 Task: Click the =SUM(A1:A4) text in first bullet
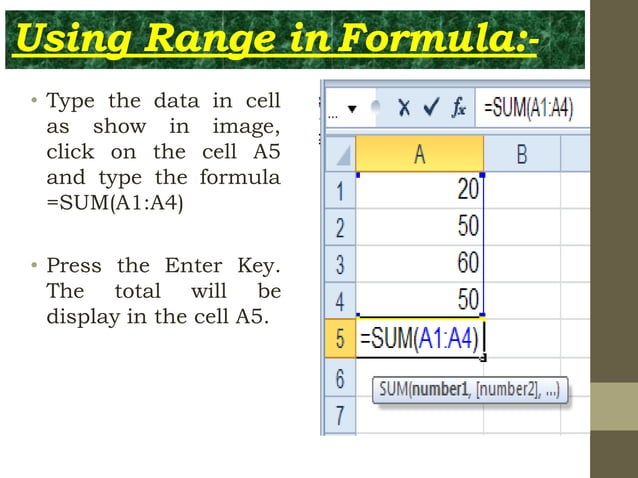click(115, 203)
